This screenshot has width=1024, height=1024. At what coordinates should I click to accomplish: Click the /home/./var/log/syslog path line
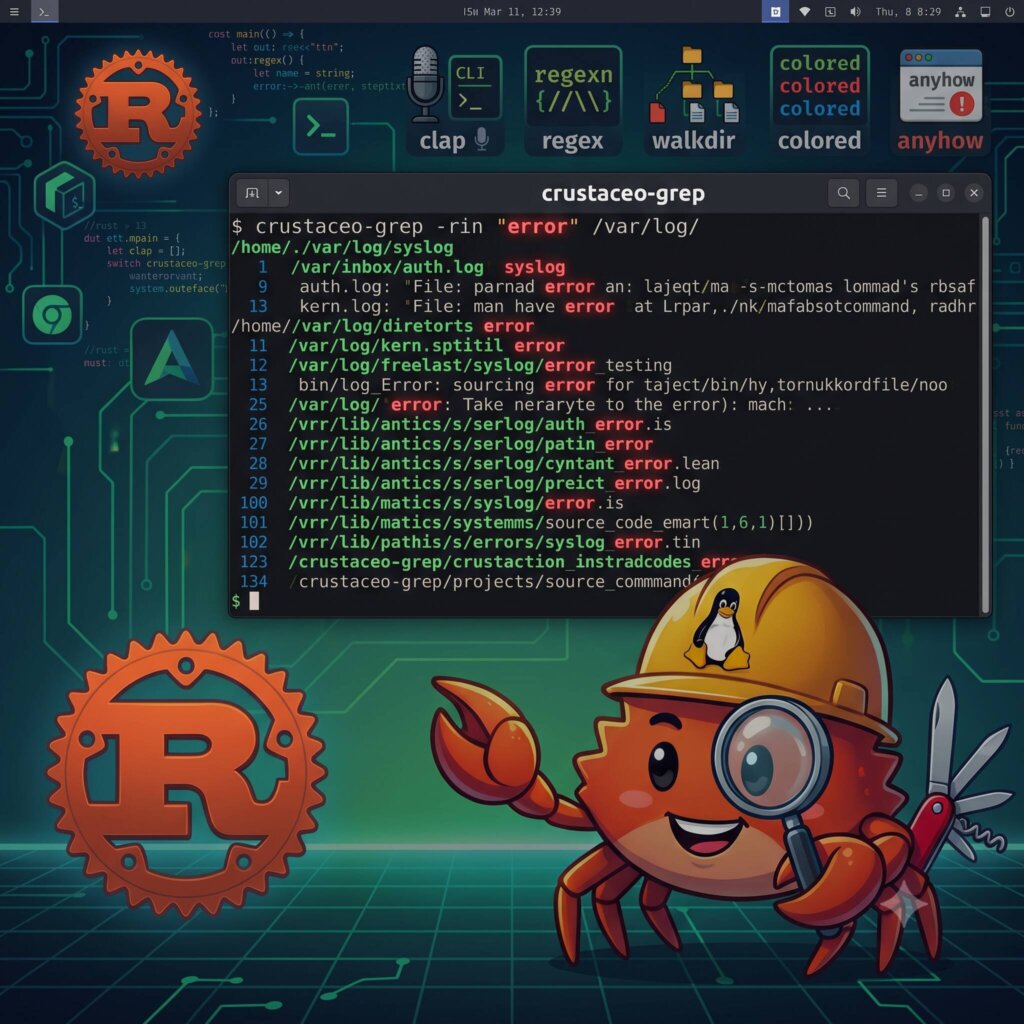(342, 248)
